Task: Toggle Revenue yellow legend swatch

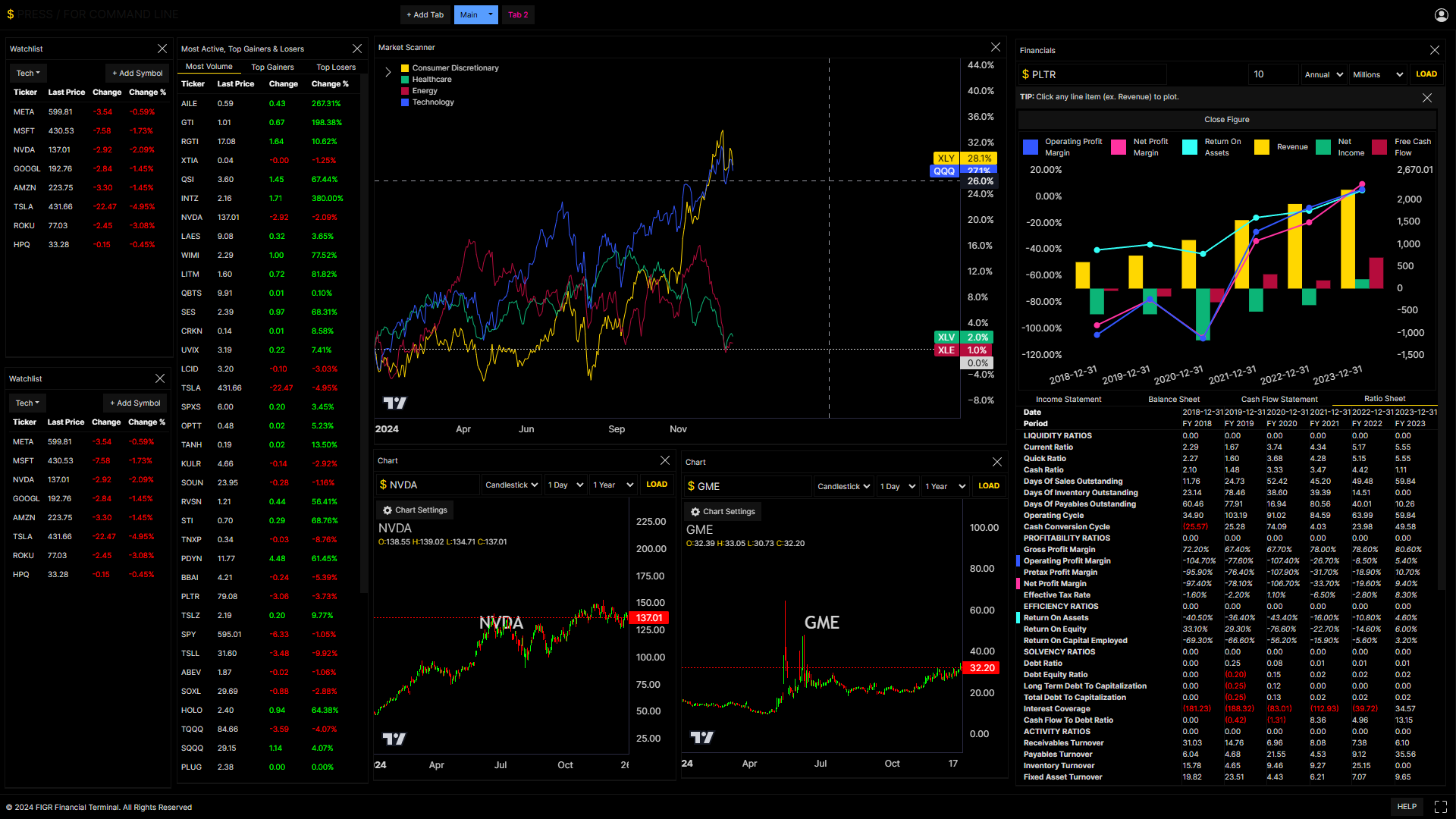Action: click(x=1262, y=147)
